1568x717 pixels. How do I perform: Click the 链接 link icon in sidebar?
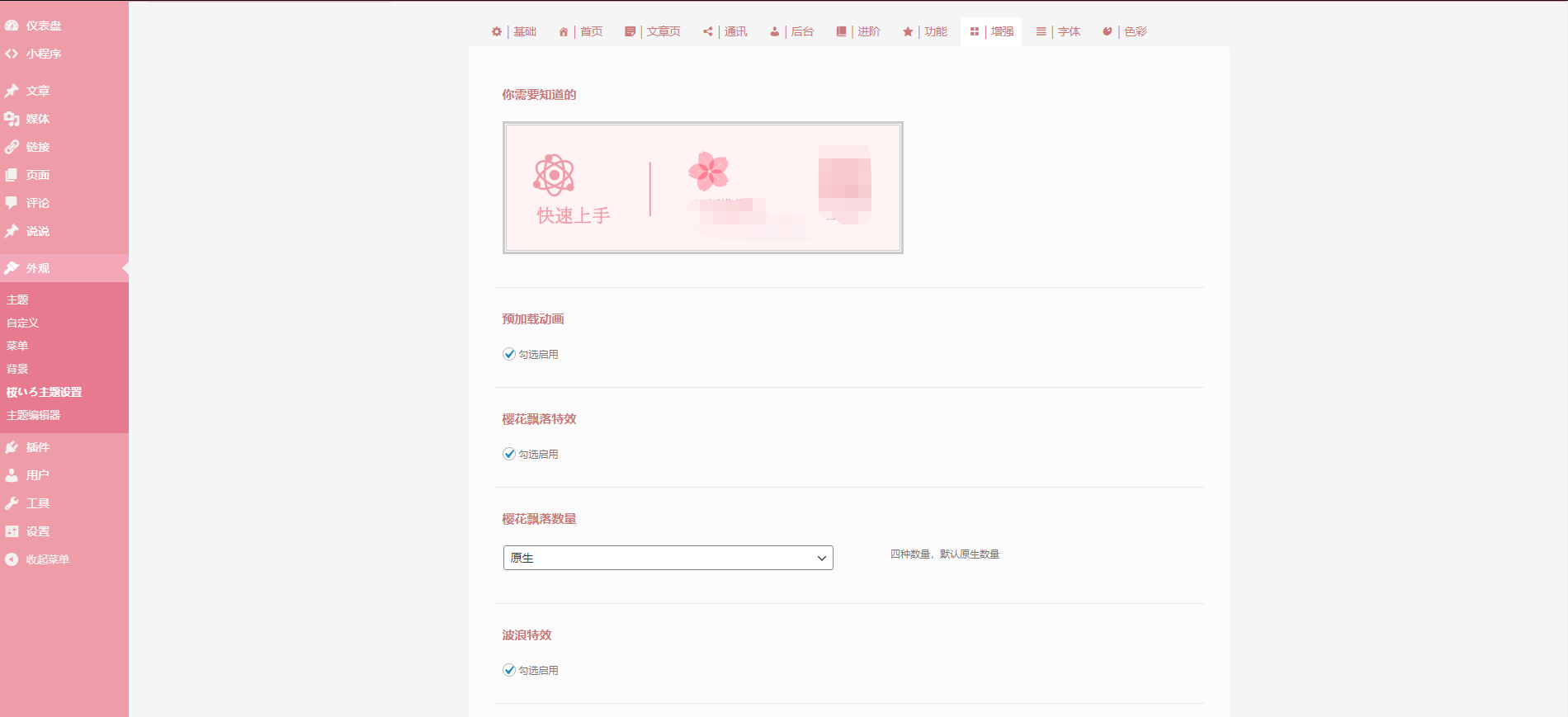[x=12, y=147]
